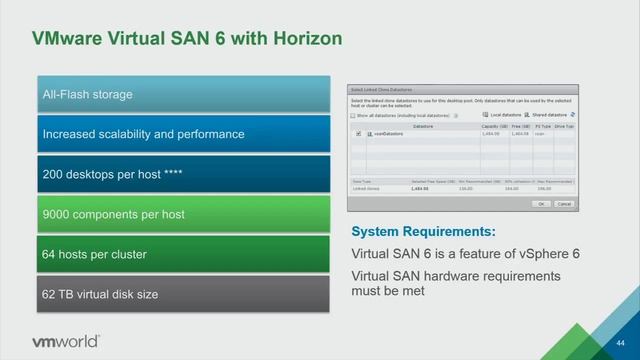
Task: Click the Select Linked Clone Datastores title bar
Action: pos(463,90)
